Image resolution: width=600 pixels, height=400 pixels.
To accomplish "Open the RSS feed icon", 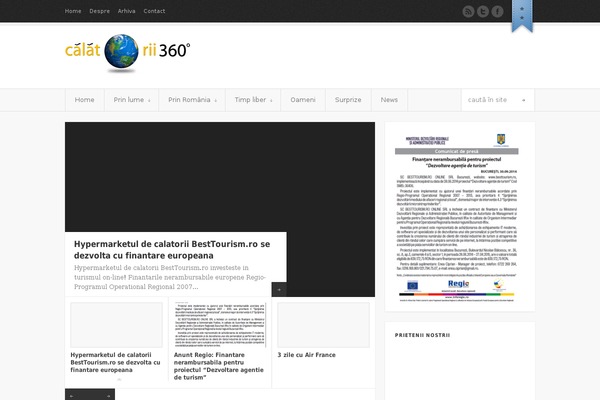I will [x=468, y=11].
